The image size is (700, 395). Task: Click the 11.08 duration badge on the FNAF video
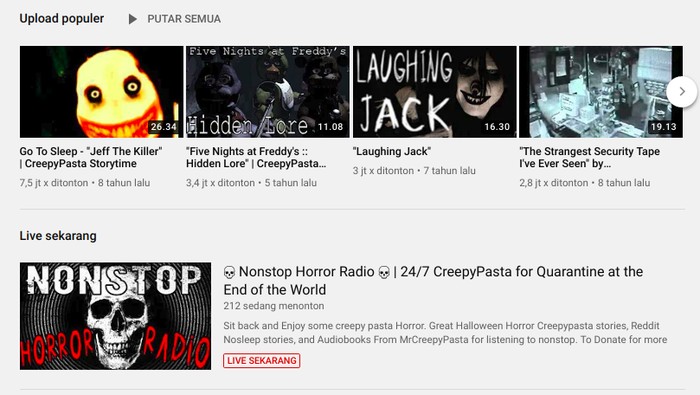pyautogui.click(x=330, y=127)
